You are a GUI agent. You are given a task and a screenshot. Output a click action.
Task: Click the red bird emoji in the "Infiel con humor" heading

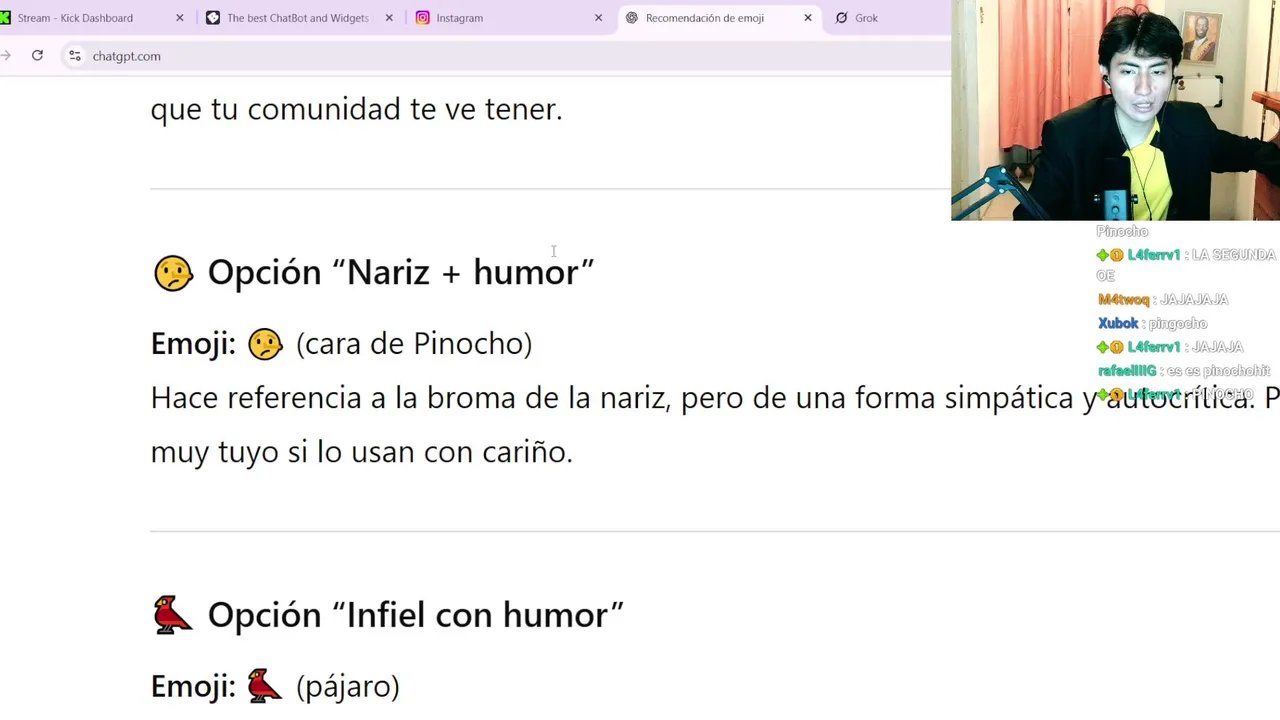pos(173,615)
